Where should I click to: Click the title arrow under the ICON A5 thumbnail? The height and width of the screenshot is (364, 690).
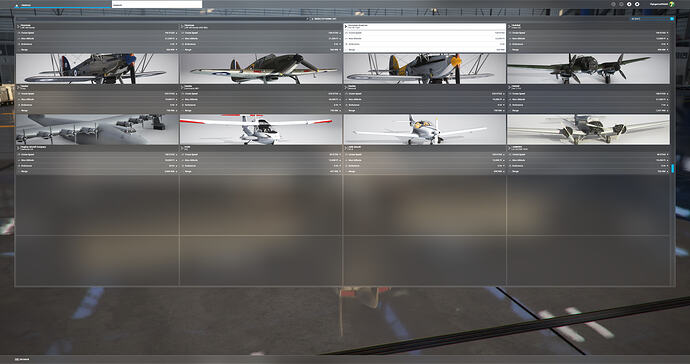point(182,148)
